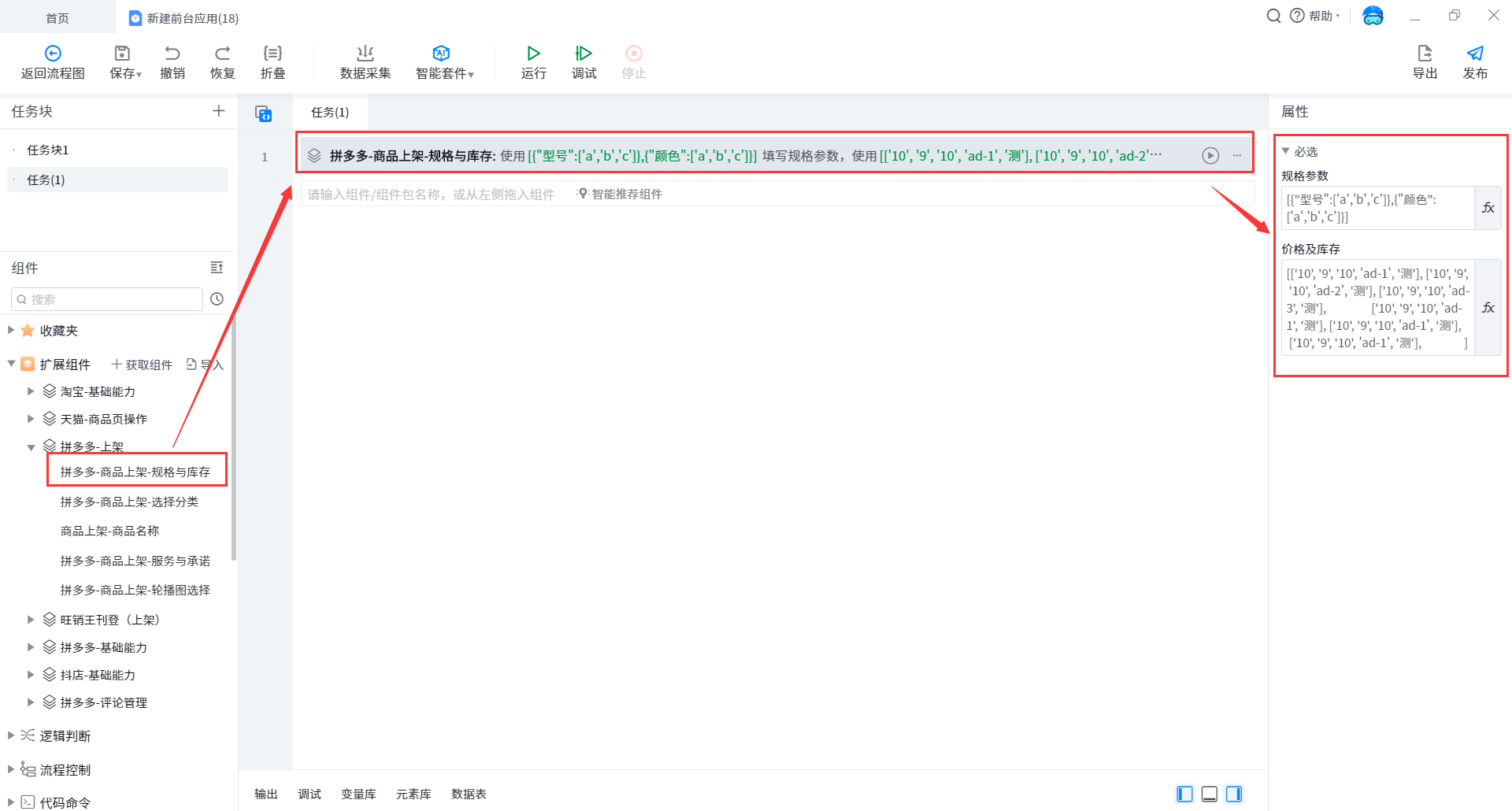Return to flowchart via 返回流程图 icon
Screen dimensions: 1512x811
[x=53, y=54]
